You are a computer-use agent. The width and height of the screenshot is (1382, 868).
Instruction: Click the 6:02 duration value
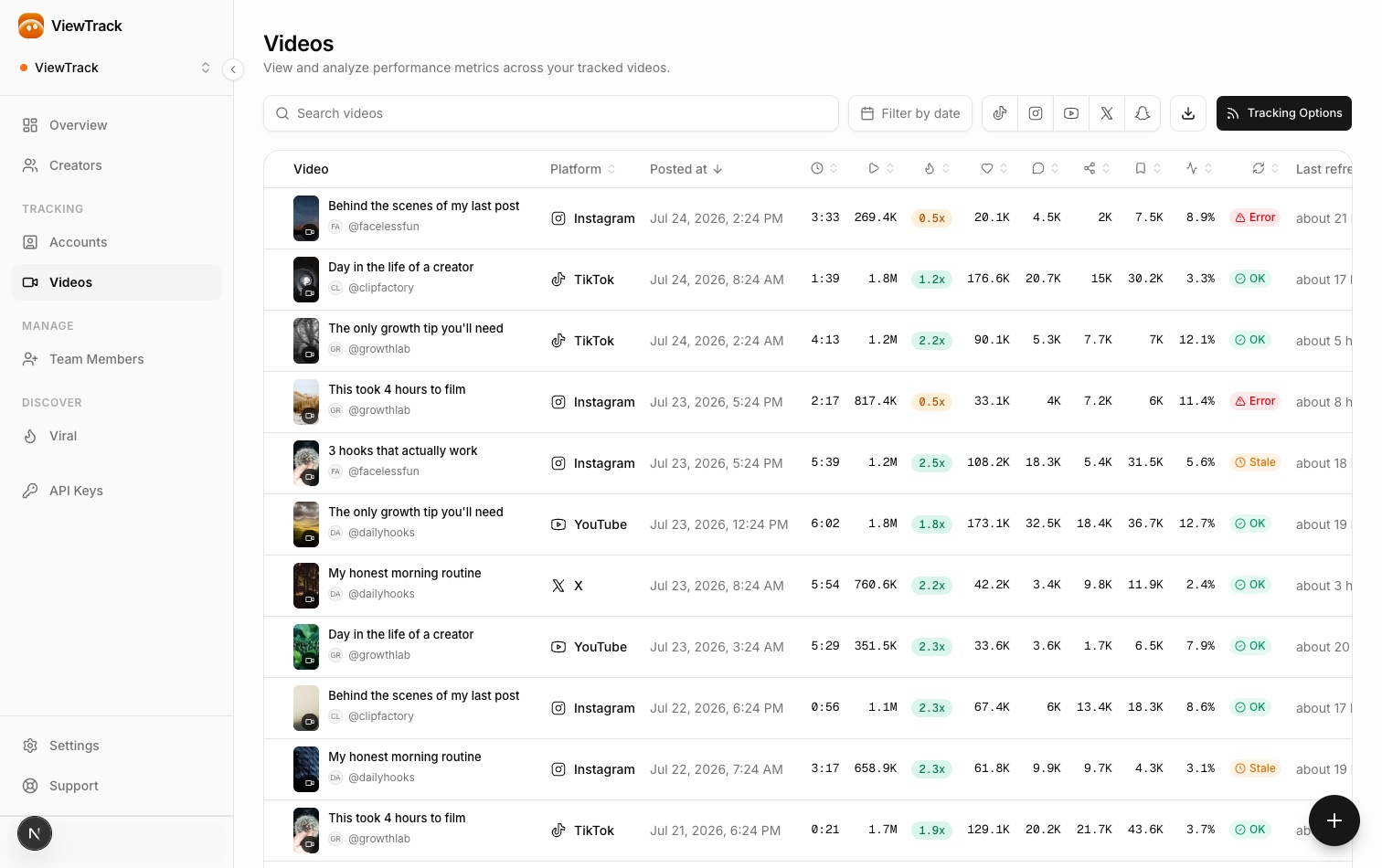pos(825,524)
